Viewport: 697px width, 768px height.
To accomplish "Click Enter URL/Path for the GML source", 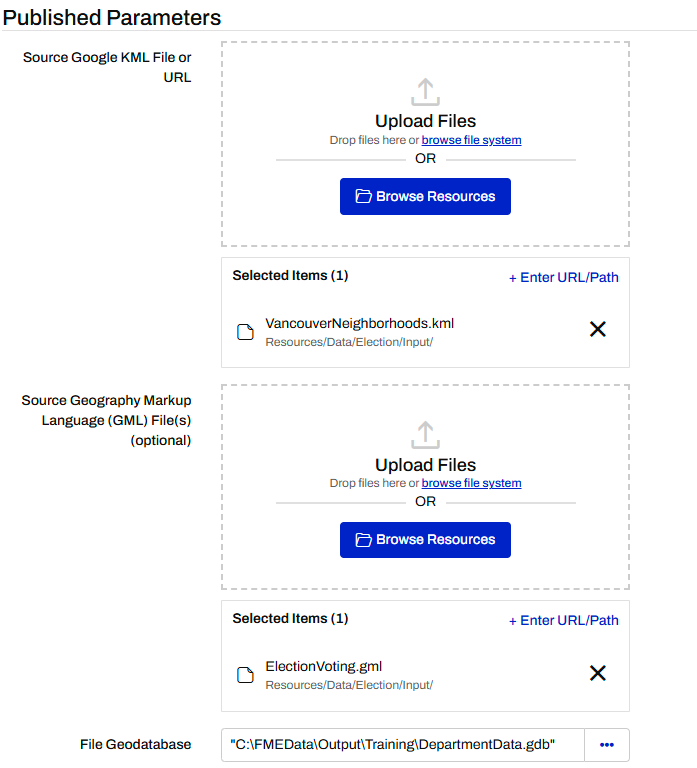I will (x=564, y=620).
